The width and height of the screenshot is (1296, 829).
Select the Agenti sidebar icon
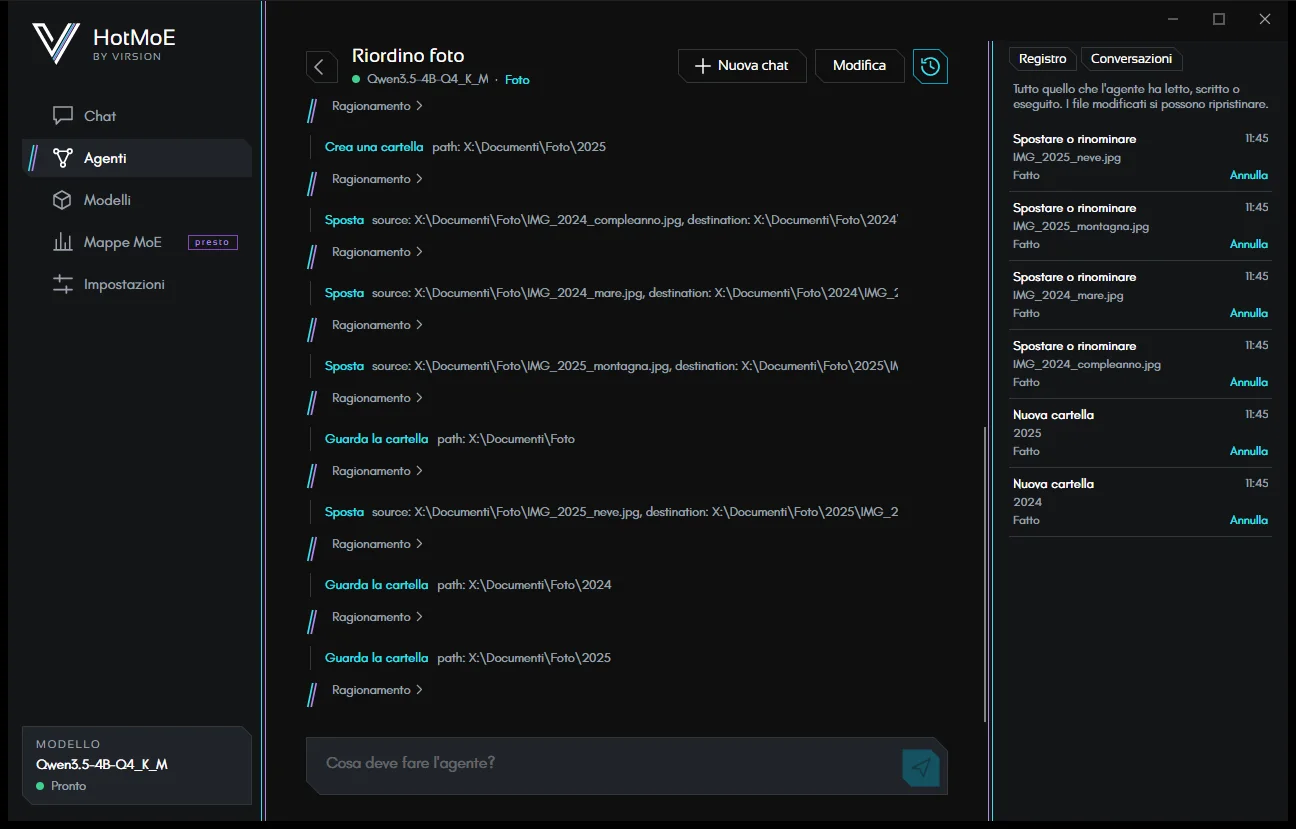pos(63,158)
